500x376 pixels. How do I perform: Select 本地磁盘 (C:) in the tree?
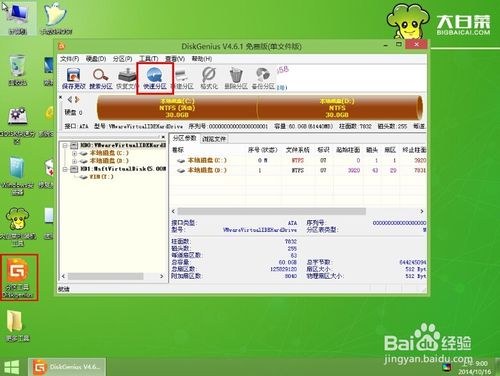(x=109, y=153)
